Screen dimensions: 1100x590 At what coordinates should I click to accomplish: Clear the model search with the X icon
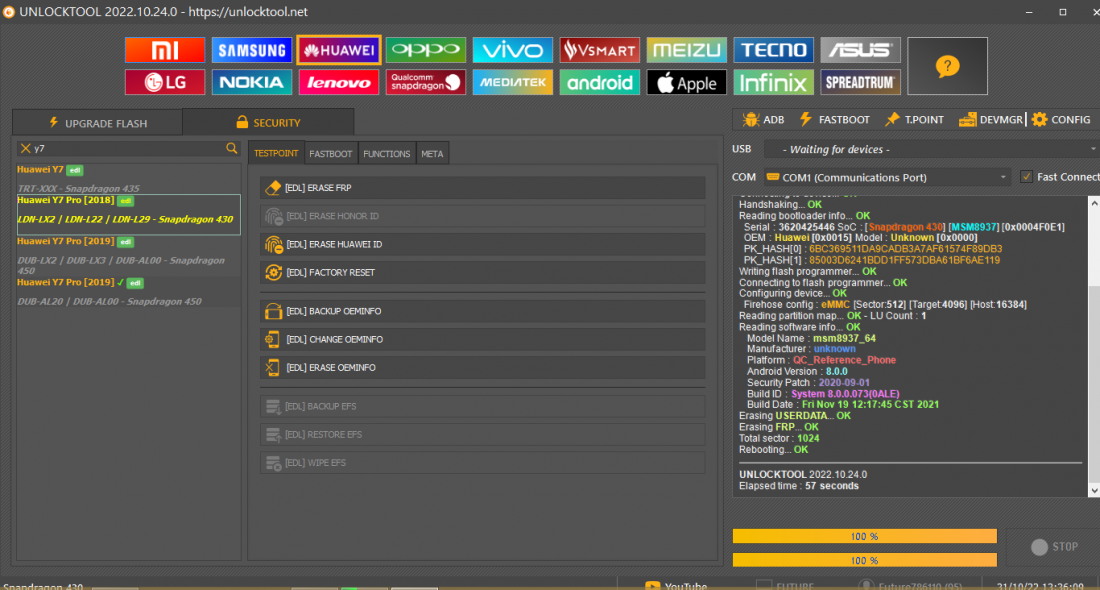(25, 148)
